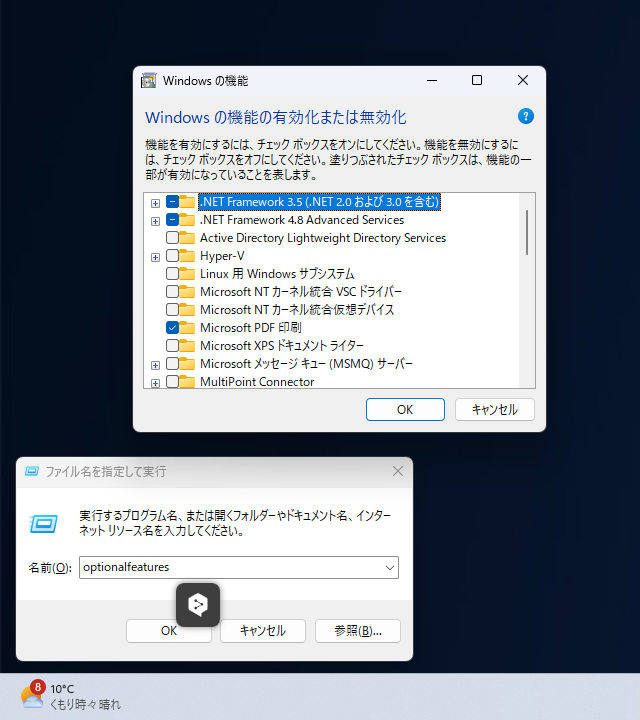
Task: Click the folder icon for Microsoft XPS ドキュメント ライター
Action: tap(187, 345)
